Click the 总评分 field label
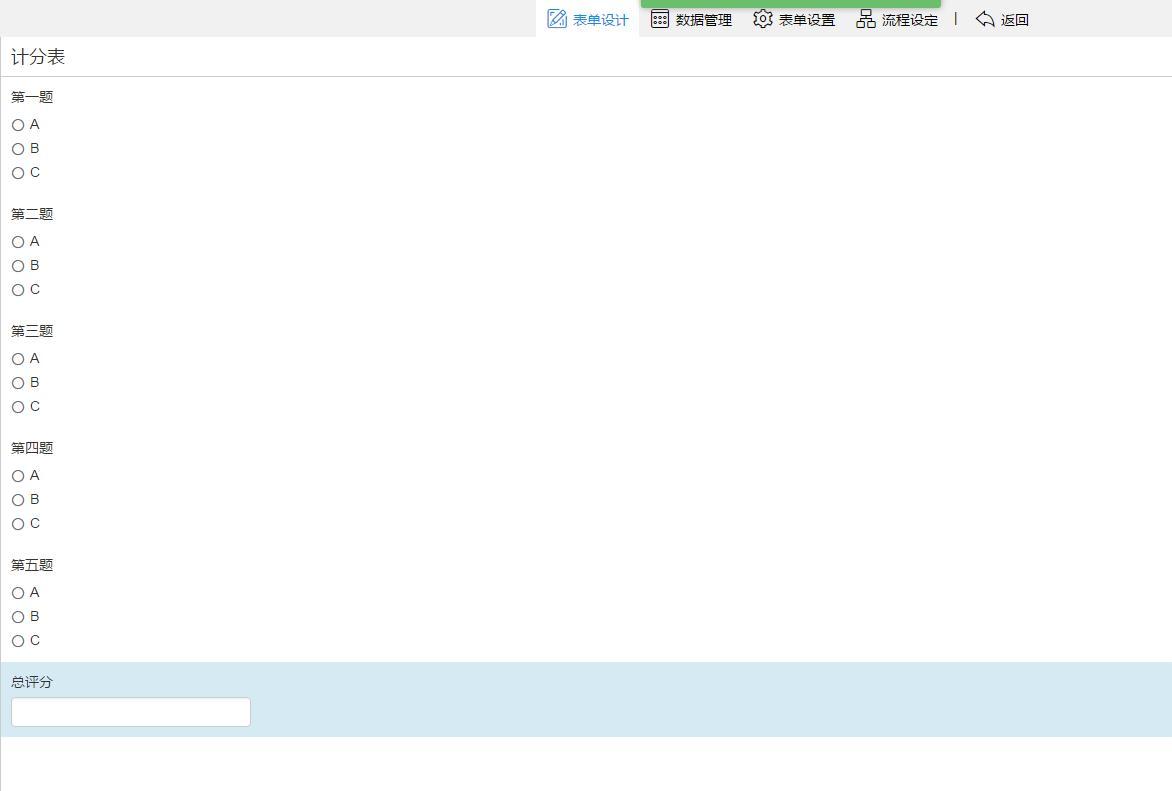The width and height of the screenshot is (1172, 791). (32, 682)
